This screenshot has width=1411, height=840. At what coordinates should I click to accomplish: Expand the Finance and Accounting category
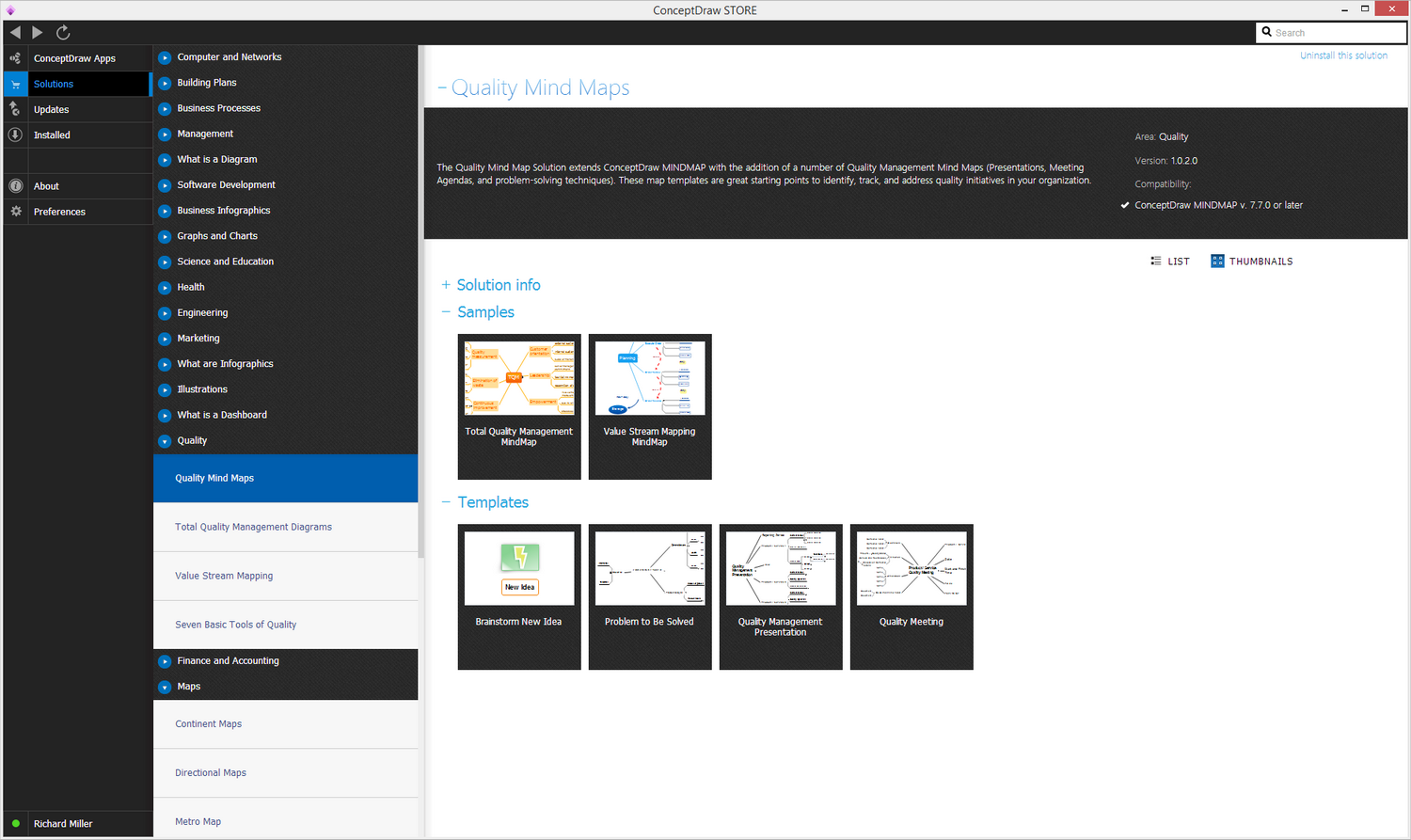click(x=165, y=661)
